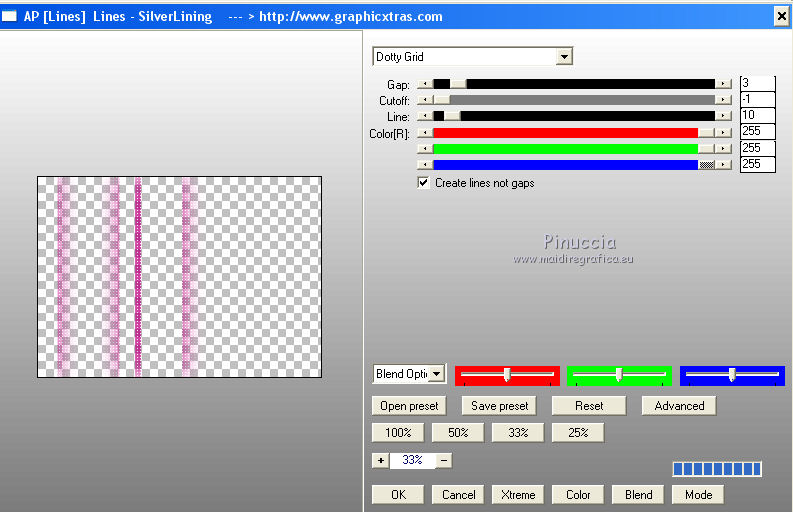
Task: Zoom out with the minus button
Action: 444,460
